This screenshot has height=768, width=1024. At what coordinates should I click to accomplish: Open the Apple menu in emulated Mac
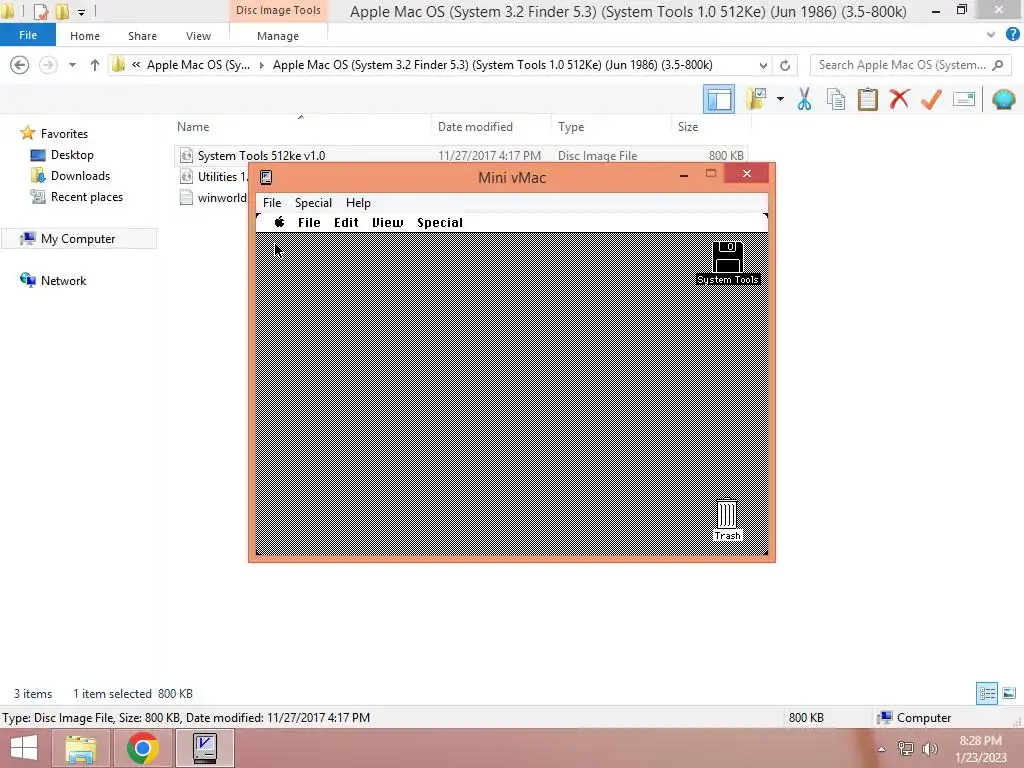pos(280,222)
